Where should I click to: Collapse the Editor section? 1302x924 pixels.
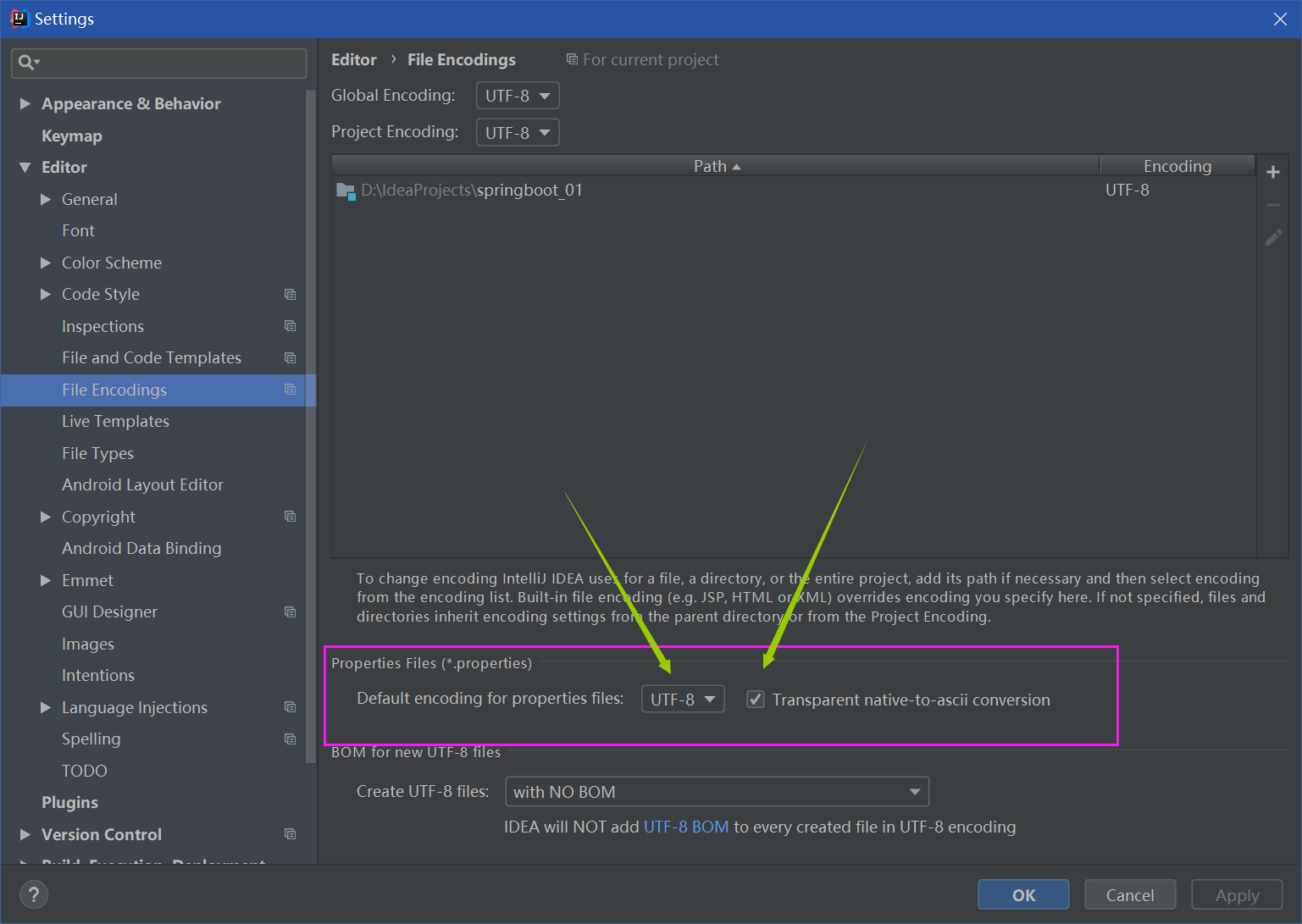coord(25,168)
